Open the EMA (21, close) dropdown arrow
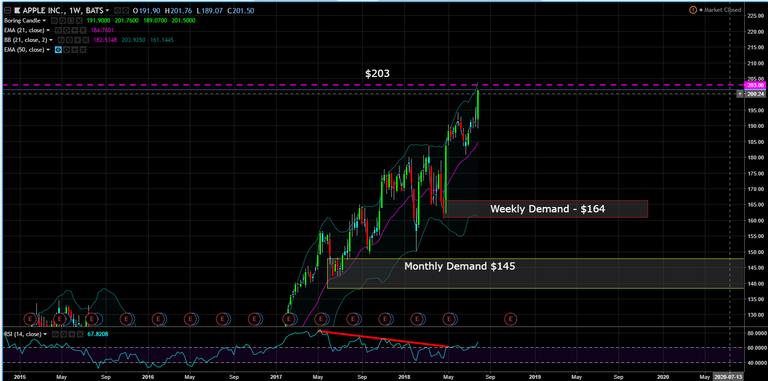This screenshot has height=381, width=768. [x=48, y=30]
